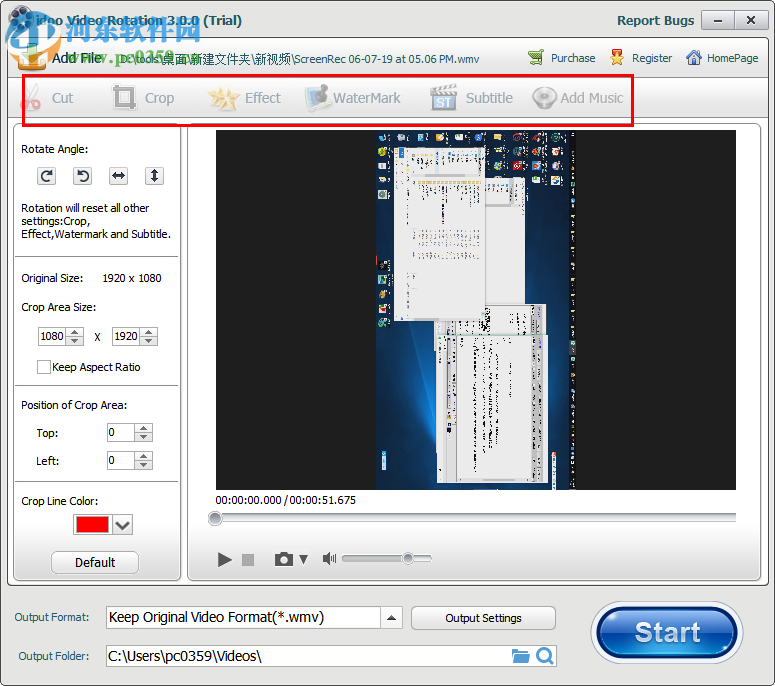Click crop height field showing 1920
775x686 pixels.
point(126,336)
